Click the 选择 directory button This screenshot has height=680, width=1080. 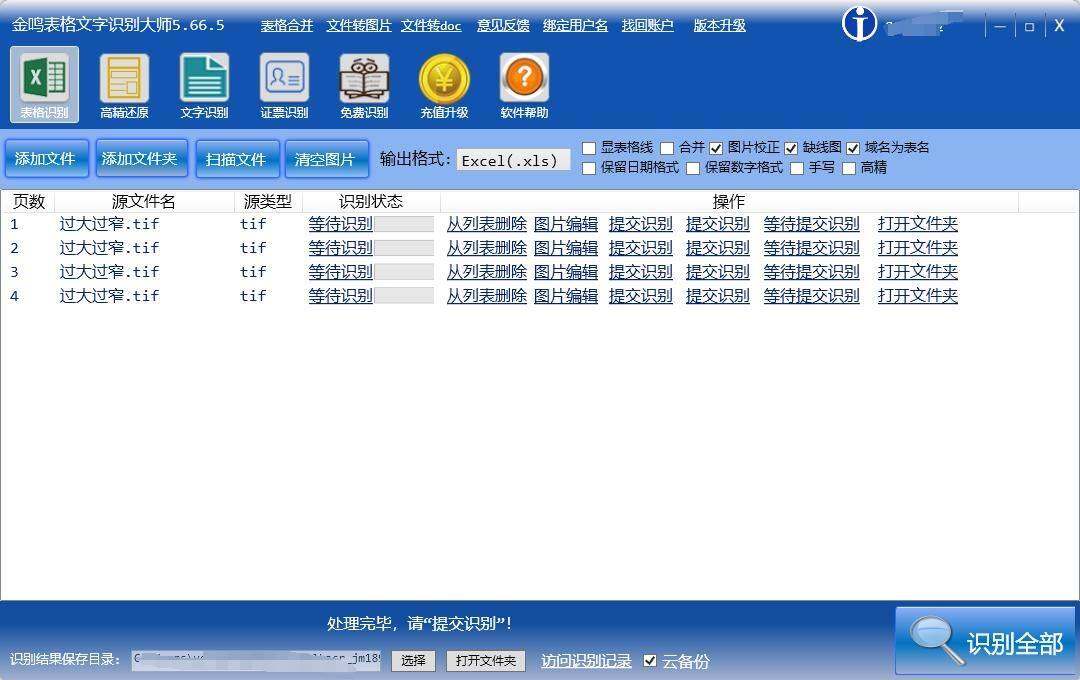click(x=413, y=661)
